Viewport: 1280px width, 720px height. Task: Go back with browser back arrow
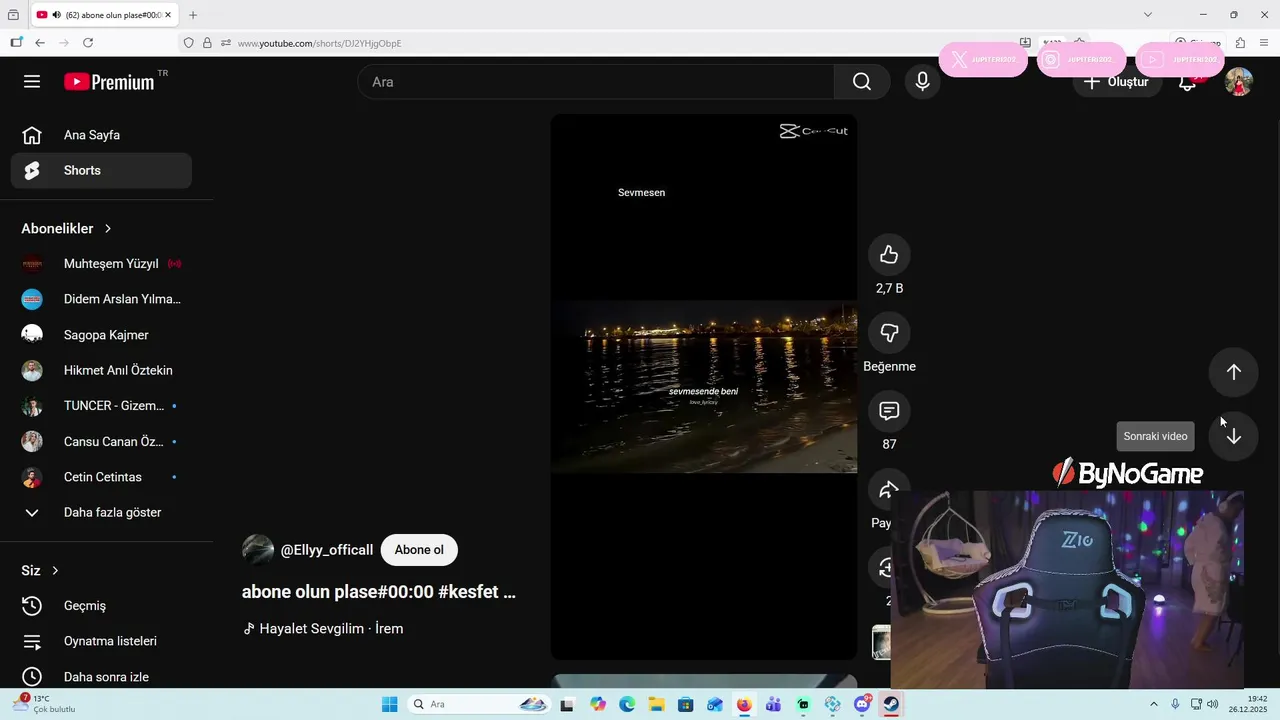pyautogui.click(x=40, y=43)
